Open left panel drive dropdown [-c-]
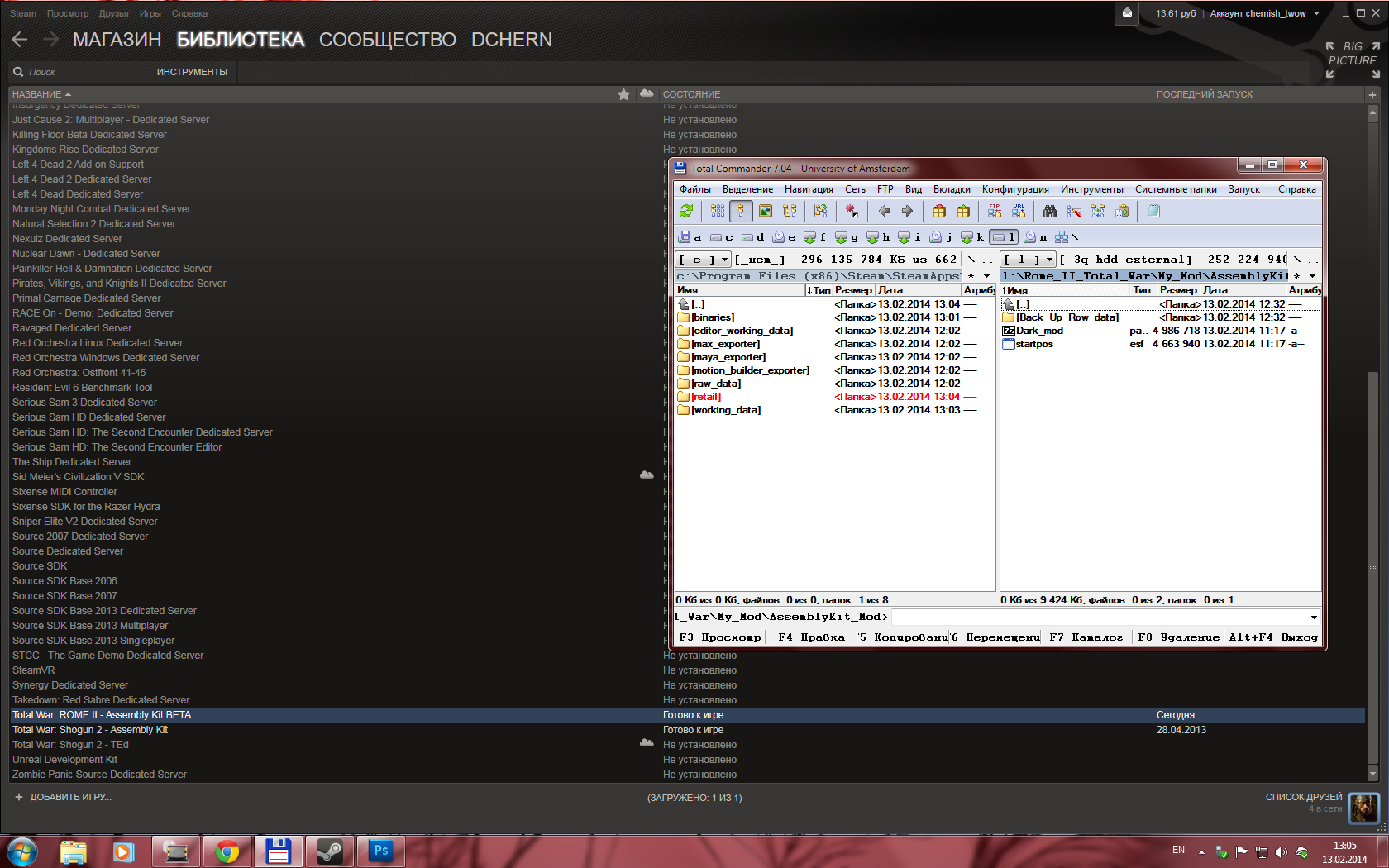 pyautogui.click(x=704, y=260)
